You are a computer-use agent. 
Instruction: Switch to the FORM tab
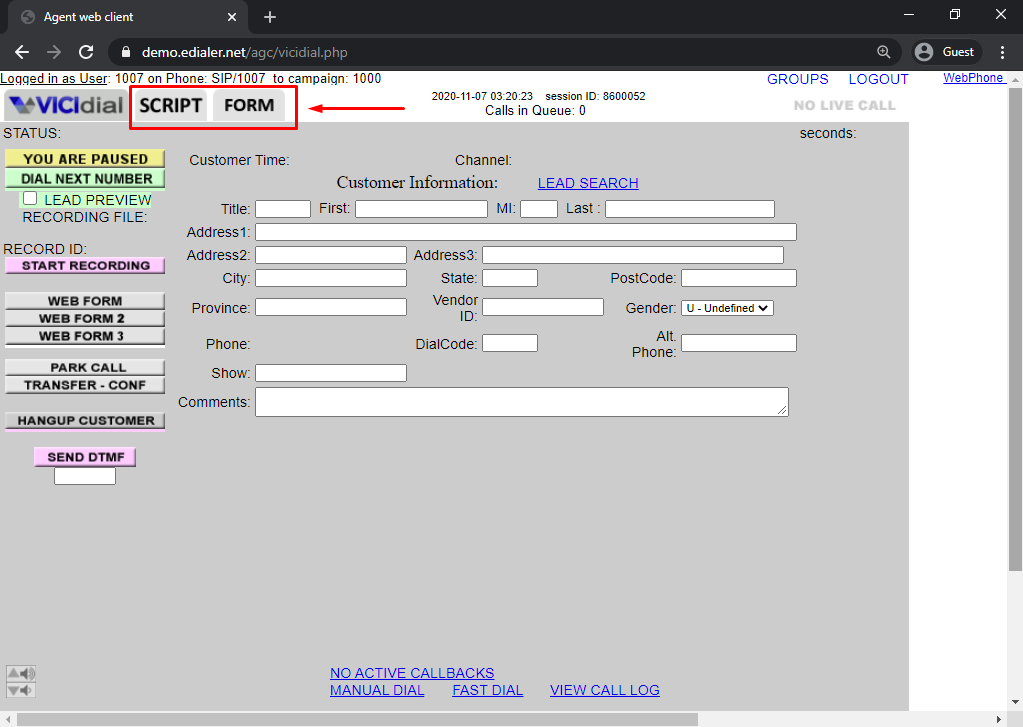click(x=249, y=106)
